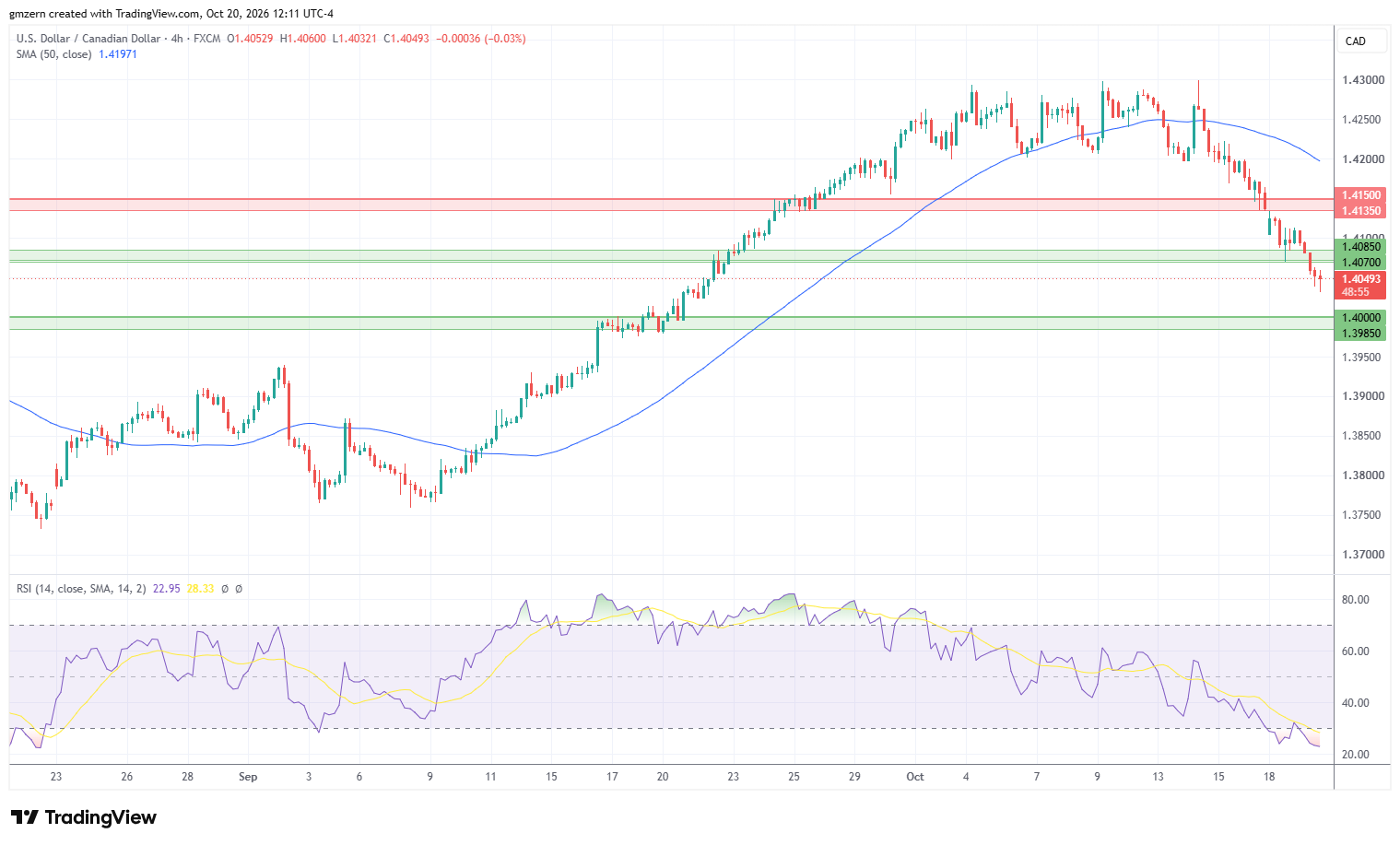The height and width of the screenshot is (845, 1400).
Task: Click 1.37000 on the price axis
Action: point(1362,555)
